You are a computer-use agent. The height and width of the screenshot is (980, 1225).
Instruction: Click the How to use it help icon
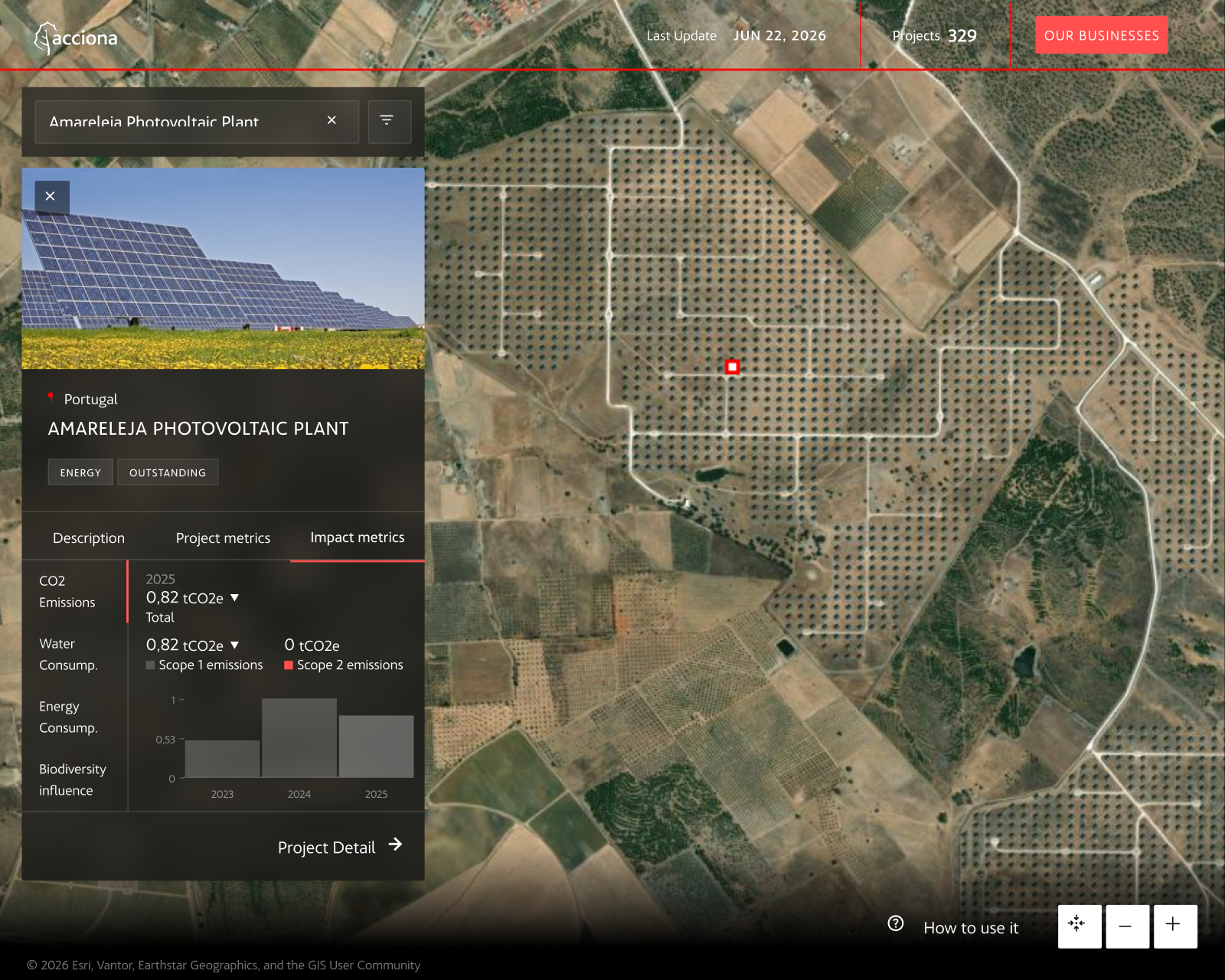pyautogui.click(x=896, y=923)
